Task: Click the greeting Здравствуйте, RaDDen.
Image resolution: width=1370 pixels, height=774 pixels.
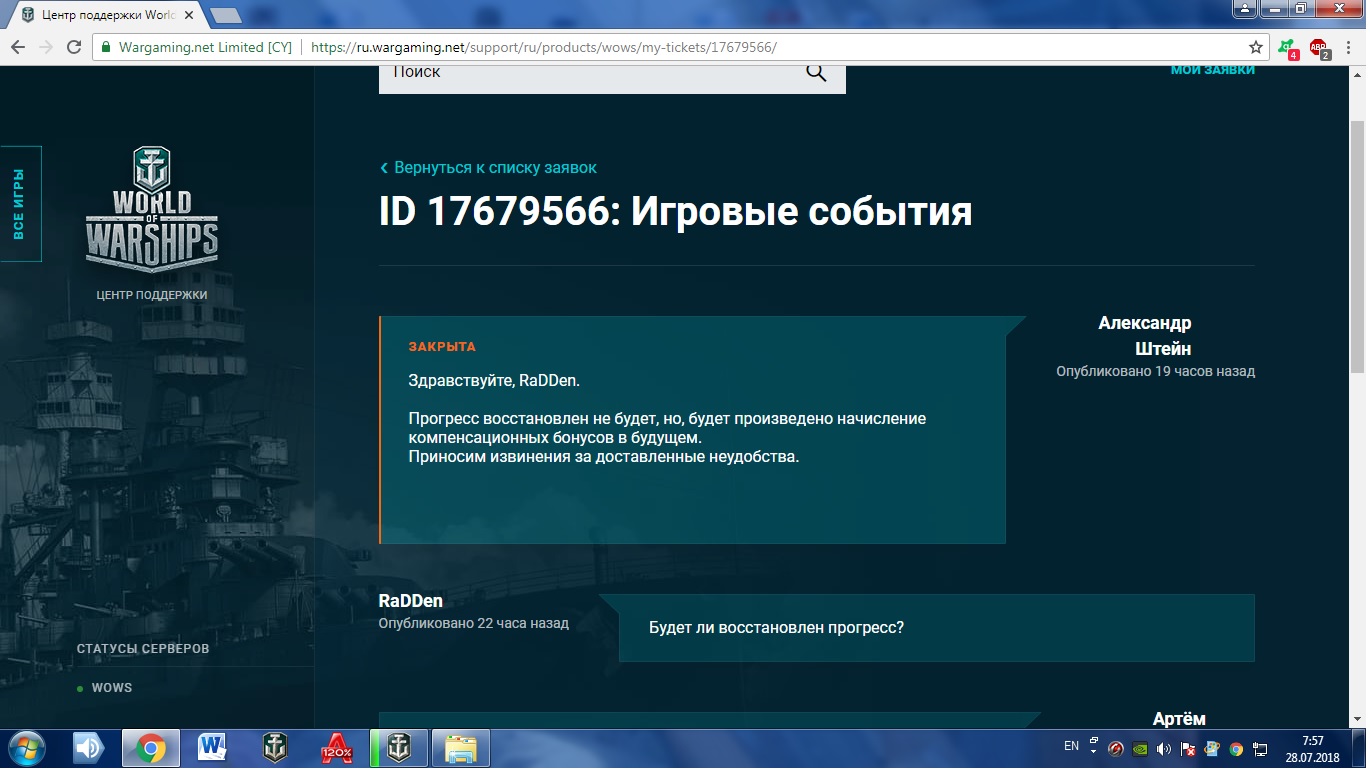Action: pos(494,381)
